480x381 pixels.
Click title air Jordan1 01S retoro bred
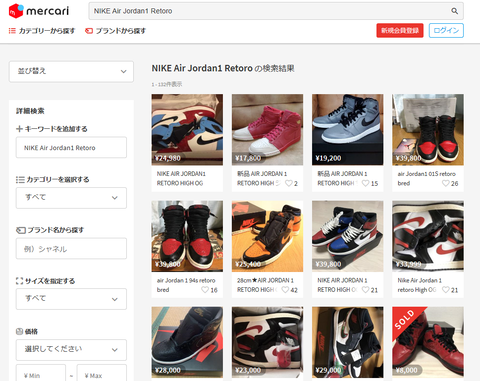coord(426,178)
